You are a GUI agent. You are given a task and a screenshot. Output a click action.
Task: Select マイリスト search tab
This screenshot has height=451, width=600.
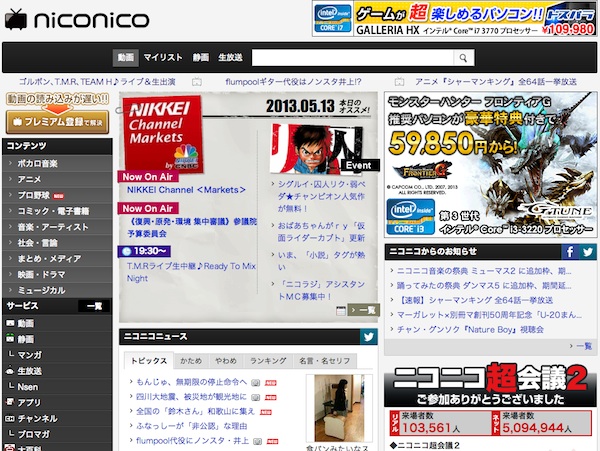(163, 58)
